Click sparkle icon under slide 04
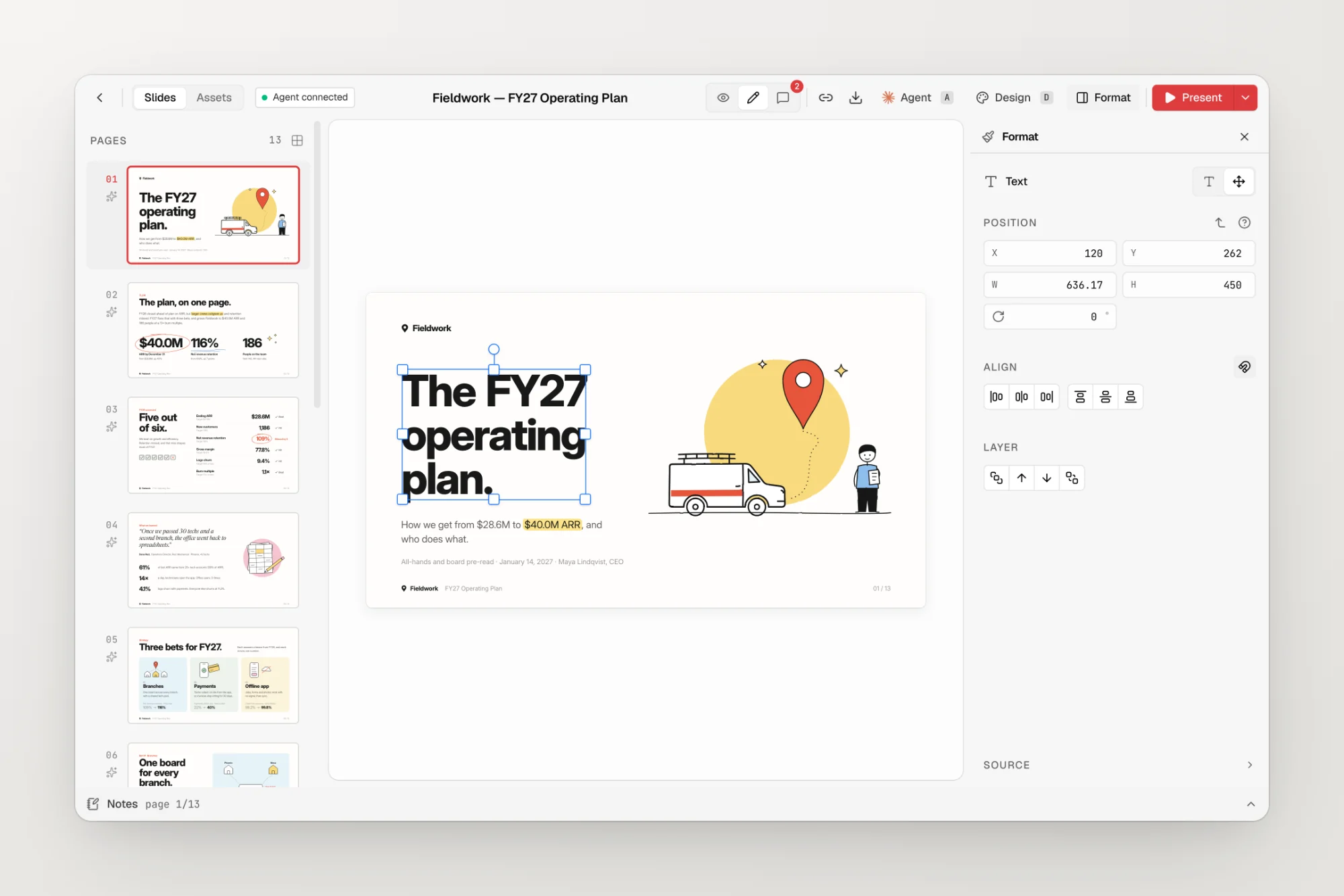1344x896 pixels. pos(112,542)
